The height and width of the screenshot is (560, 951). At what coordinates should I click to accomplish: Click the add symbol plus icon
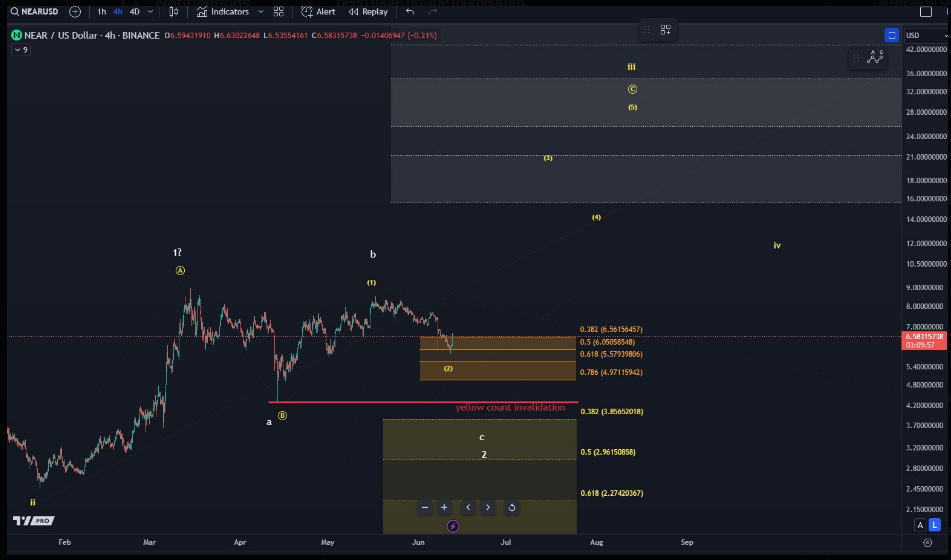(x=75, y=12)
